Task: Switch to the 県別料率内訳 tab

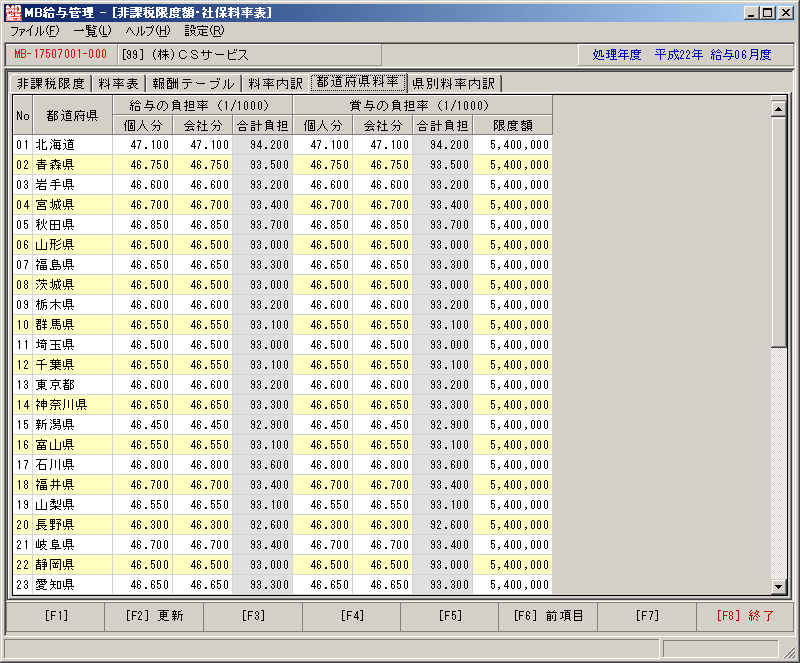Action: pos(454,83)
